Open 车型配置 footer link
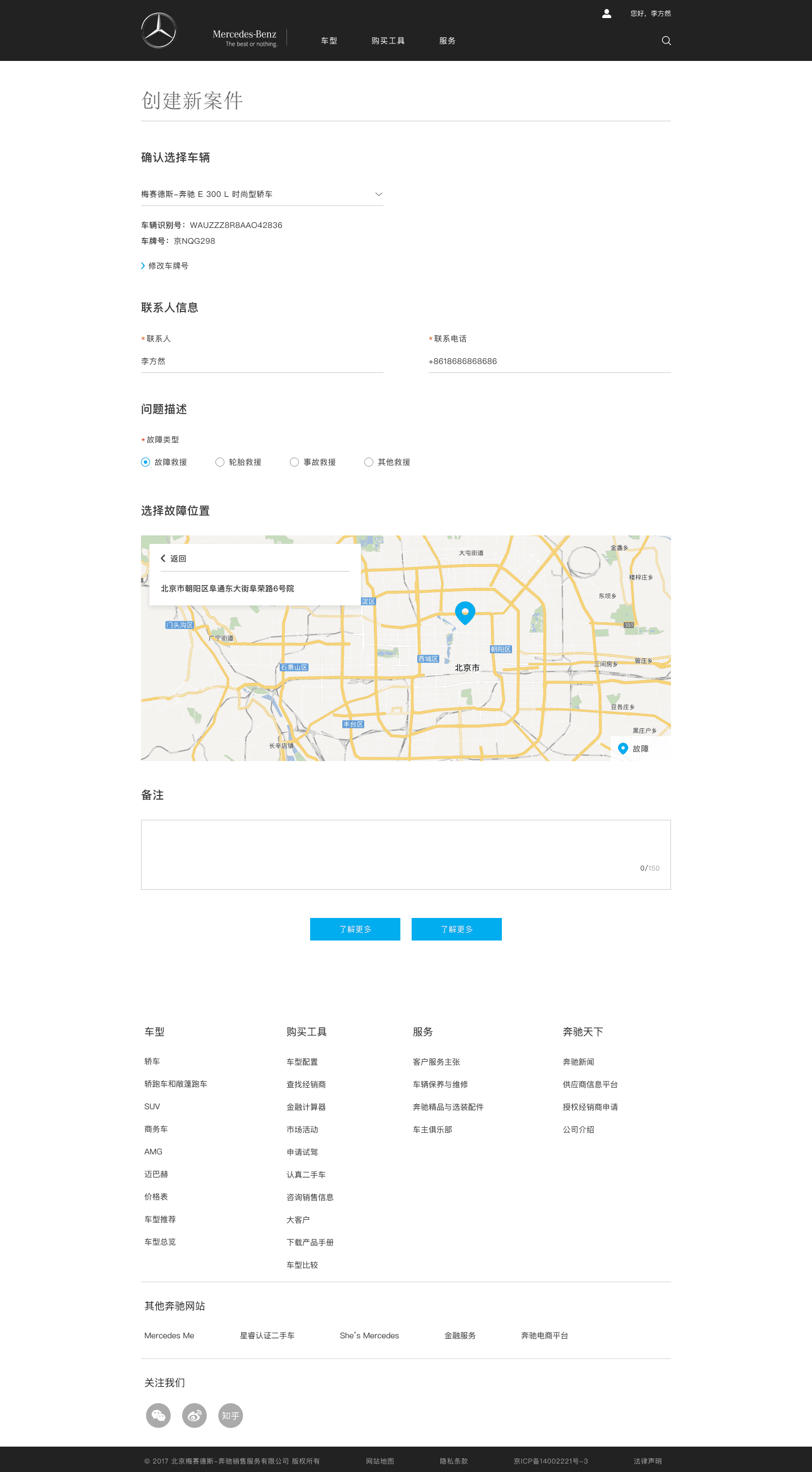The image size is (812, 1472). pyautogui.click(x=302, y=1061)
